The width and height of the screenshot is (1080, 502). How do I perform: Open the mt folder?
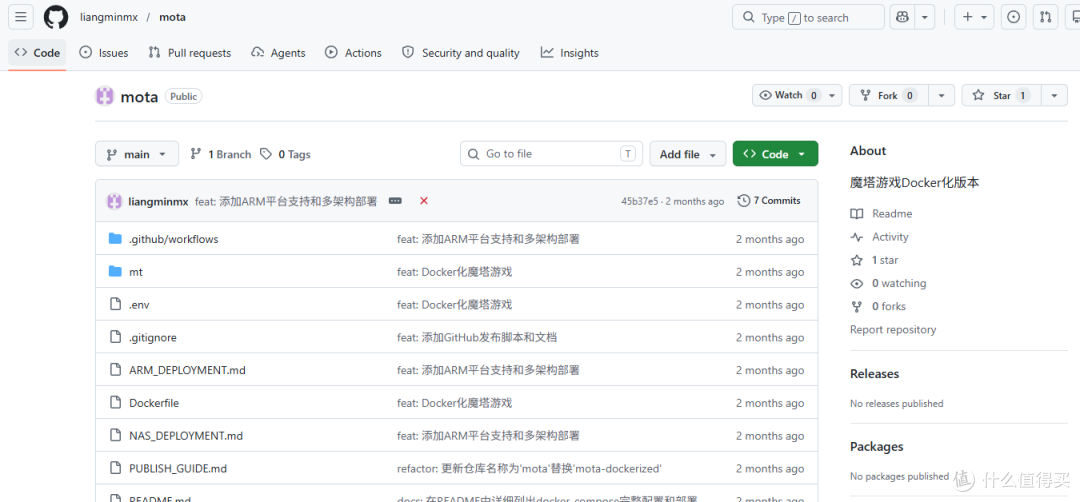click(136, 272)
